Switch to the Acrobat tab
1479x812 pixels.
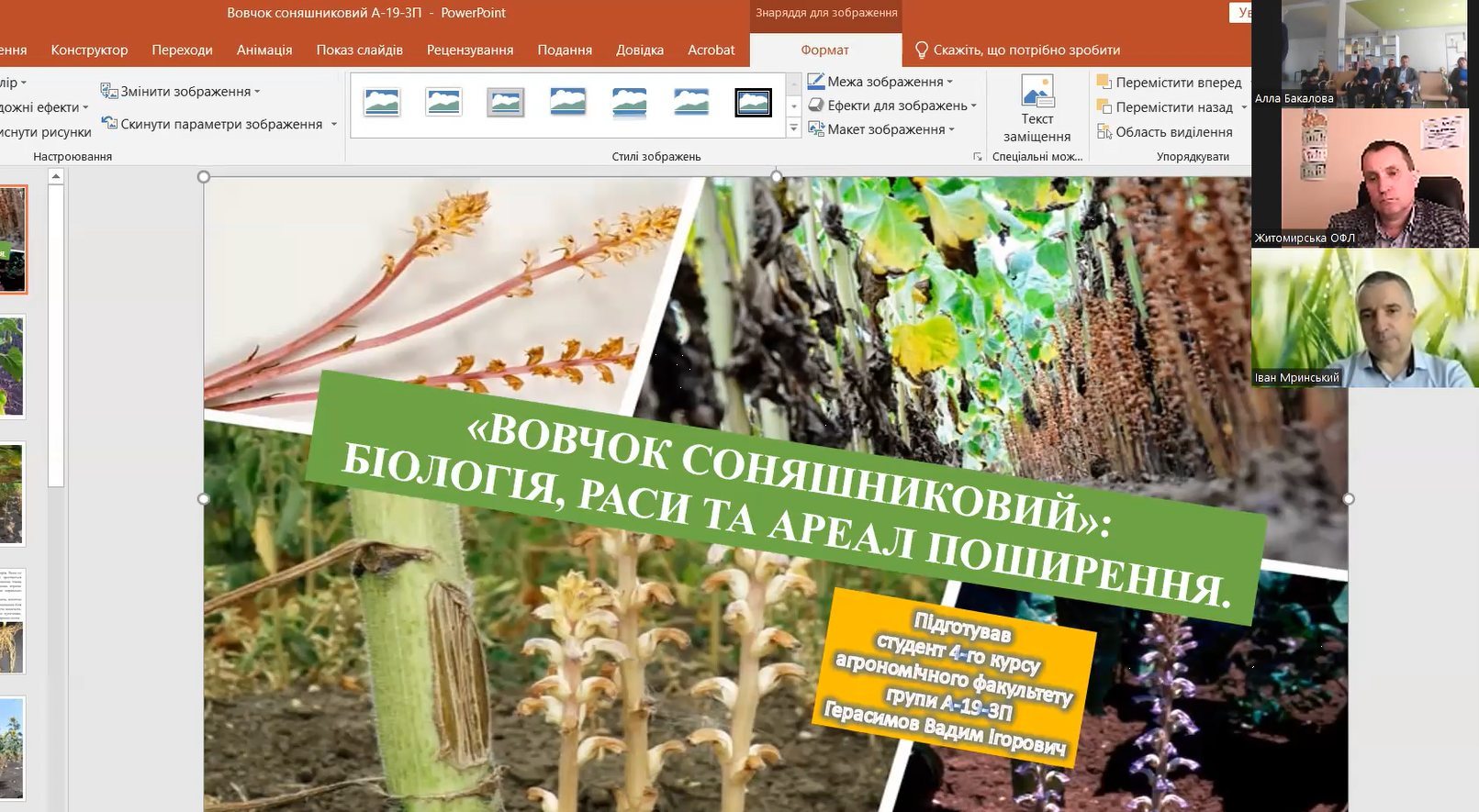711,50
